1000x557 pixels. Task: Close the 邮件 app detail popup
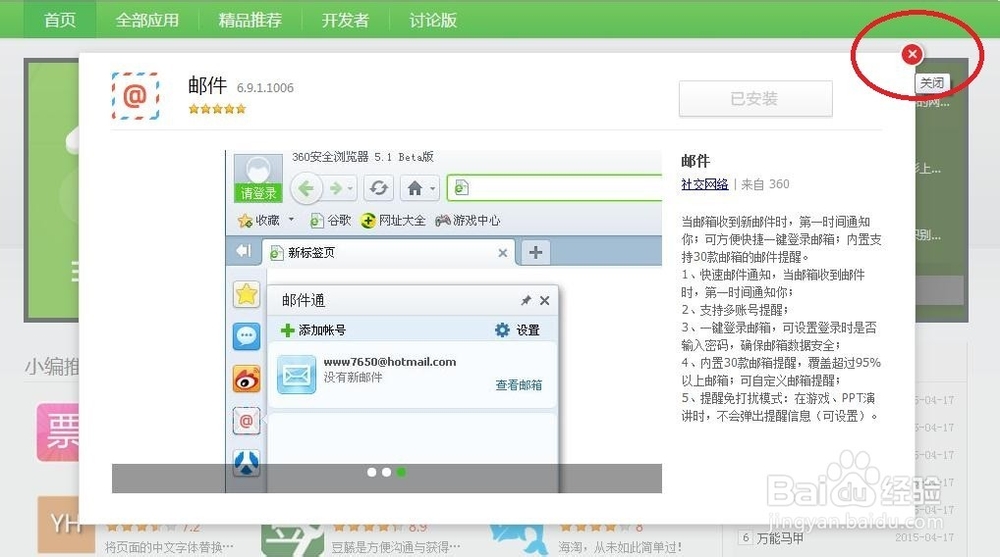coord(912,54)
